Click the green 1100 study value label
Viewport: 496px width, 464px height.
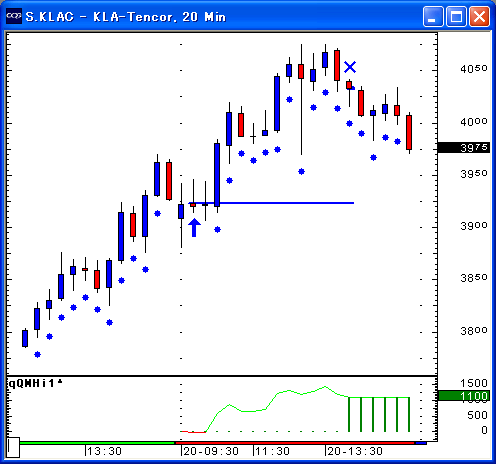point(464,396)
